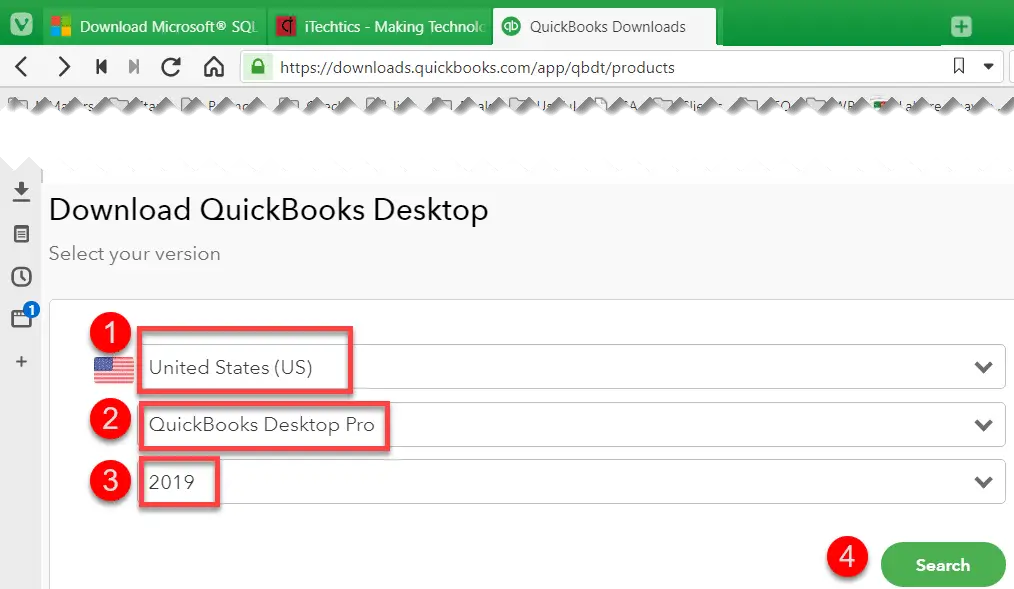1014x589 pixels.
Task: Click the Microsoft tab favicon
Action: [x=61, y=27]
